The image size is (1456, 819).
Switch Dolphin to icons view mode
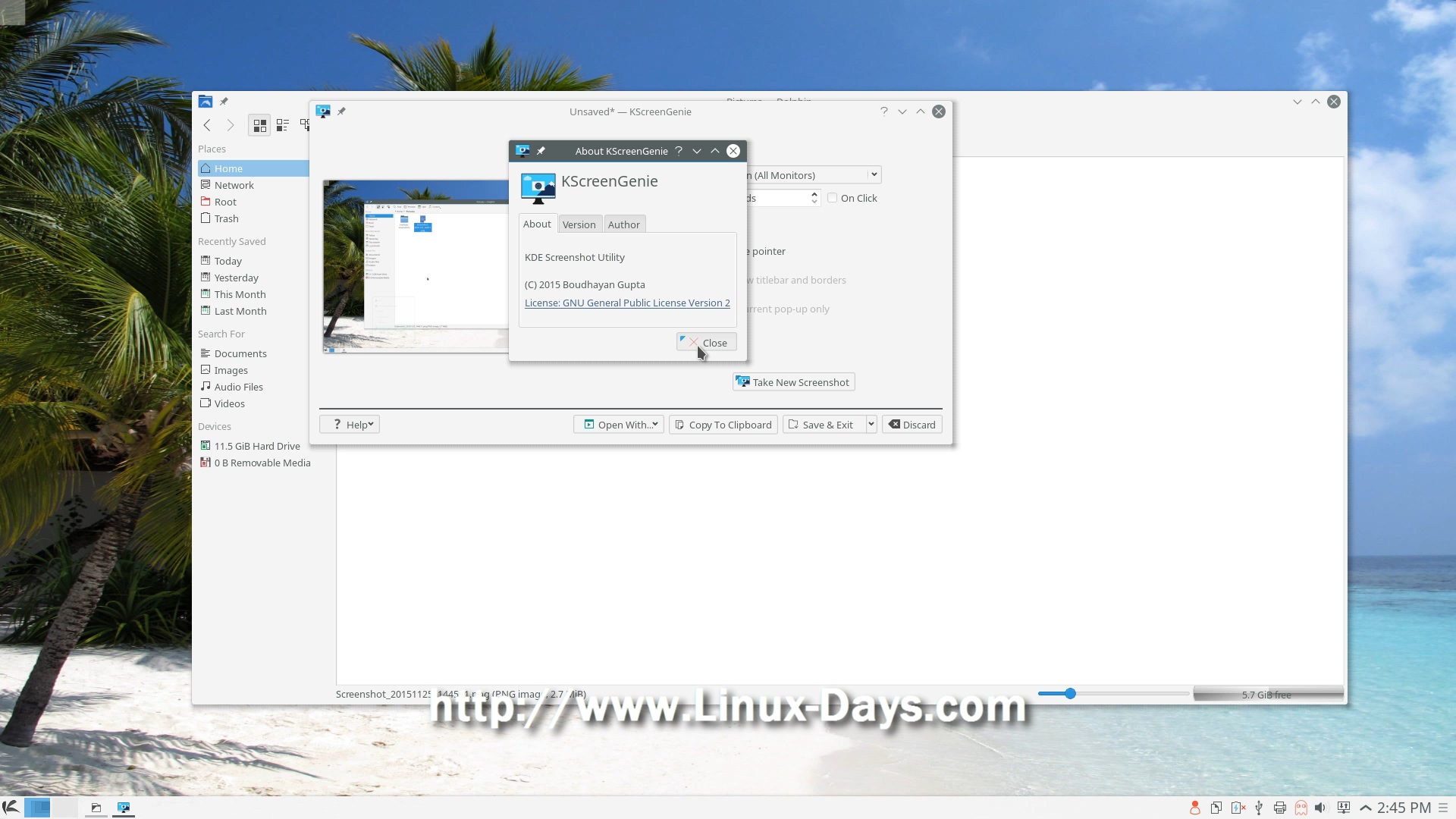259,125
